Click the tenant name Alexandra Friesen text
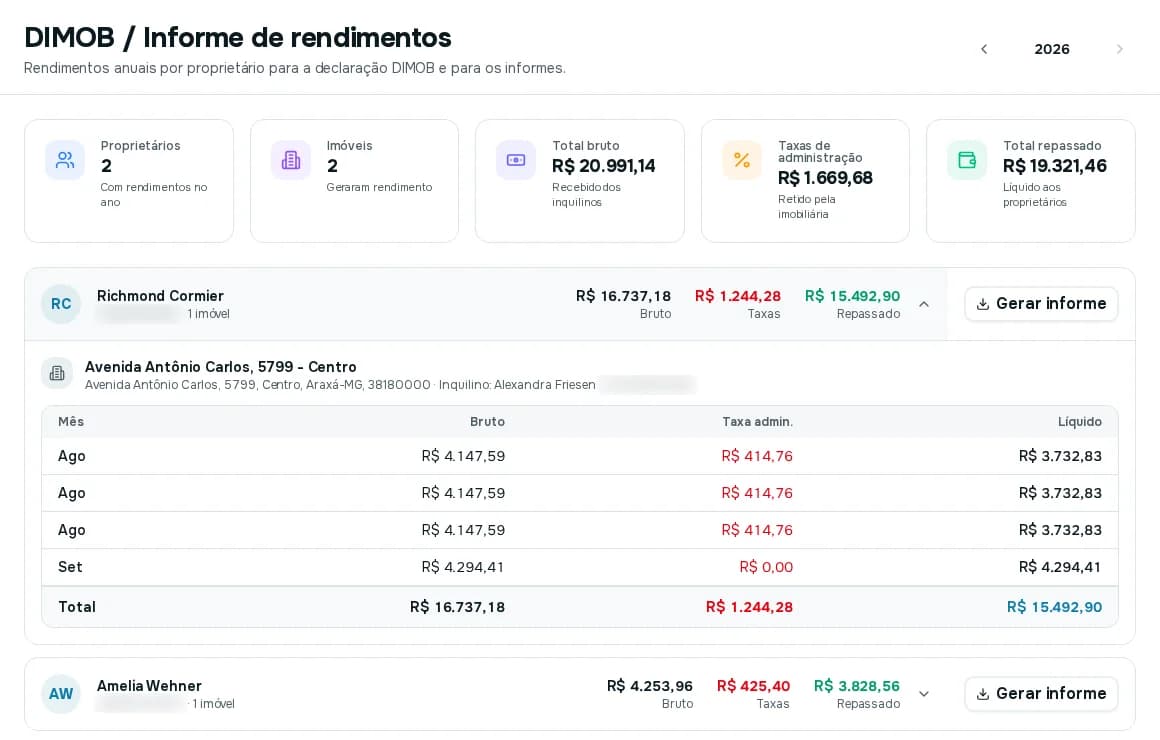Image resolution: width=1160 pixels, height=740 pixels. 544,385
